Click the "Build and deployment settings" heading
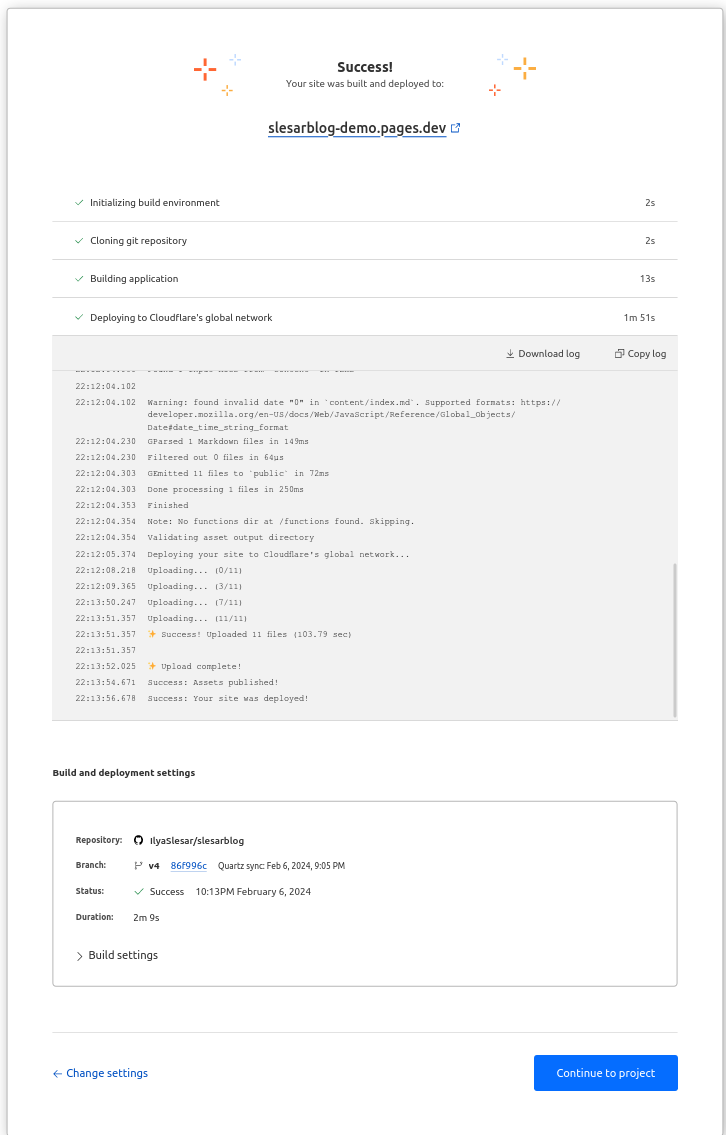726x1135 pixels. (124, 773)
